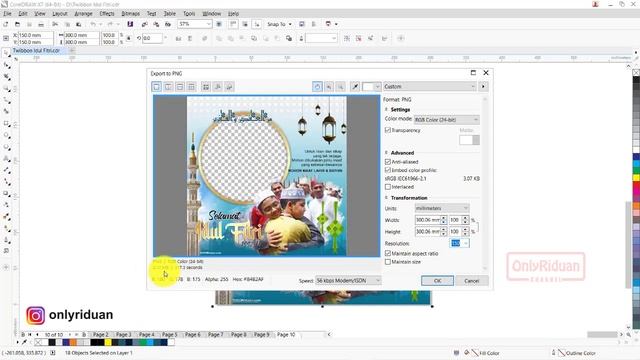Open the Tools menu
Viewport: 640px width, 360px height.
pyautogui.click(x=189, y=13)
